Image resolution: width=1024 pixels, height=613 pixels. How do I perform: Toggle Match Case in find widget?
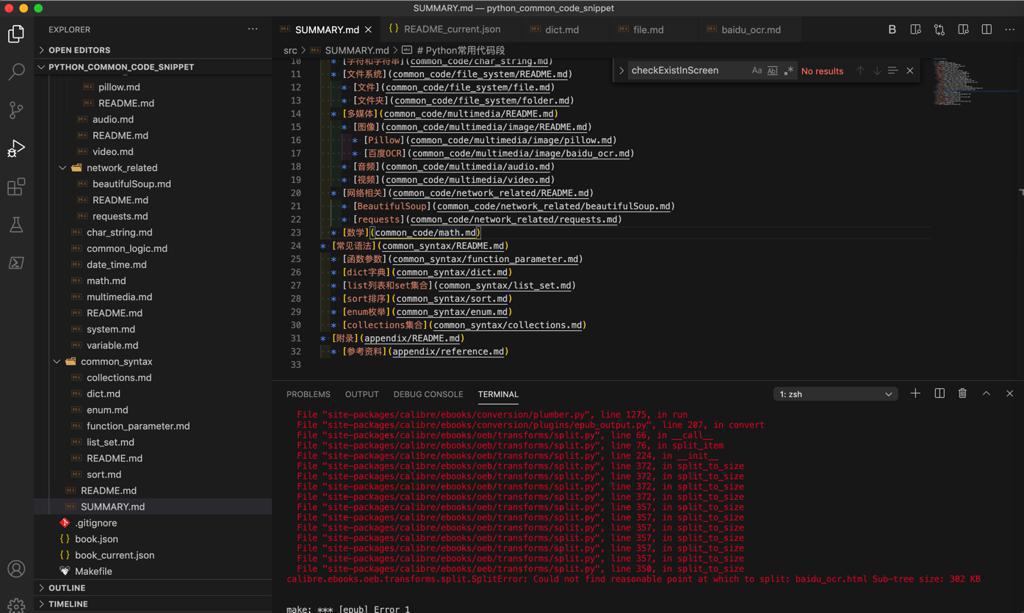pyautogui.click(x=757, y=71)
